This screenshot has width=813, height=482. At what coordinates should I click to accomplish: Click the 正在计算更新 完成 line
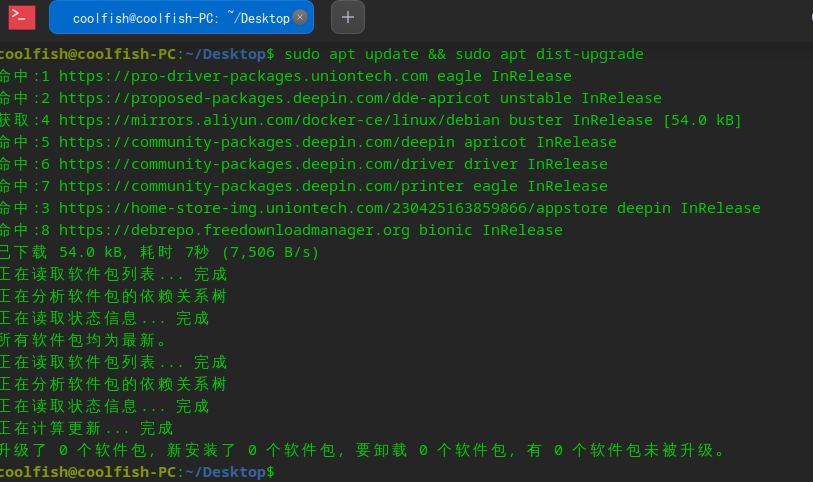[x=87, y=429]
